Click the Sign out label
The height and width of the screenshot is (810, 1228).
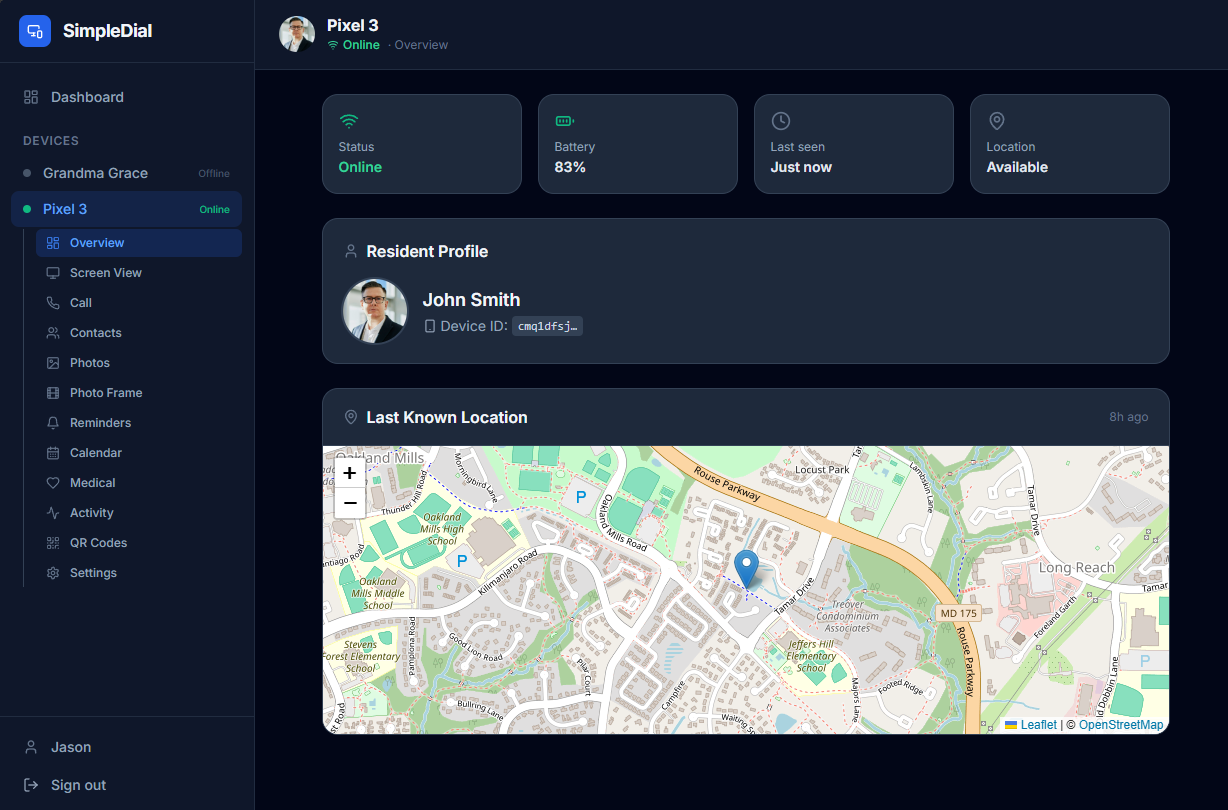(79, 785)
